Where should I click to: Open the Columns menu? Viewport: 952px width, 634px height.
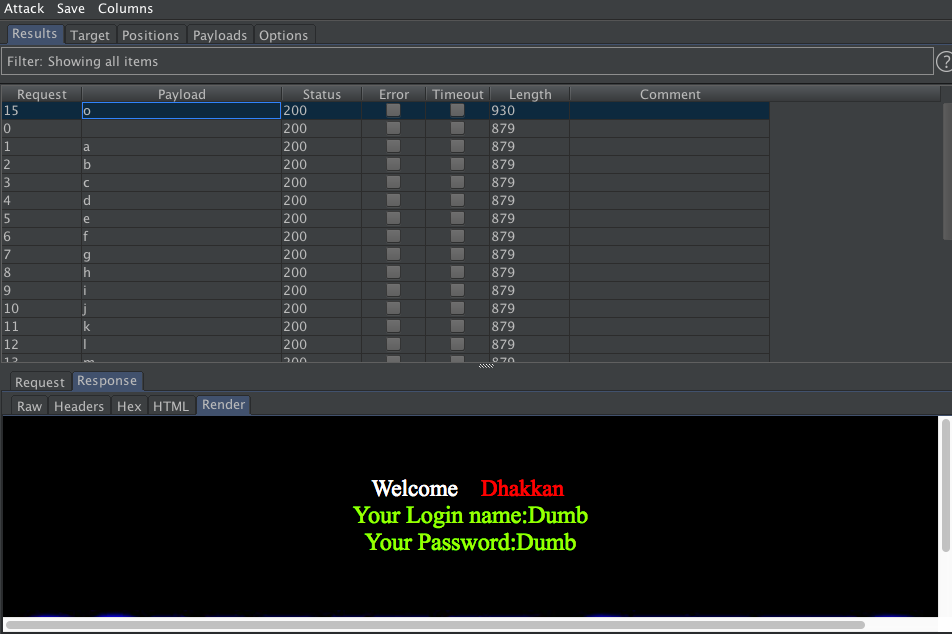tap(125, 9)
